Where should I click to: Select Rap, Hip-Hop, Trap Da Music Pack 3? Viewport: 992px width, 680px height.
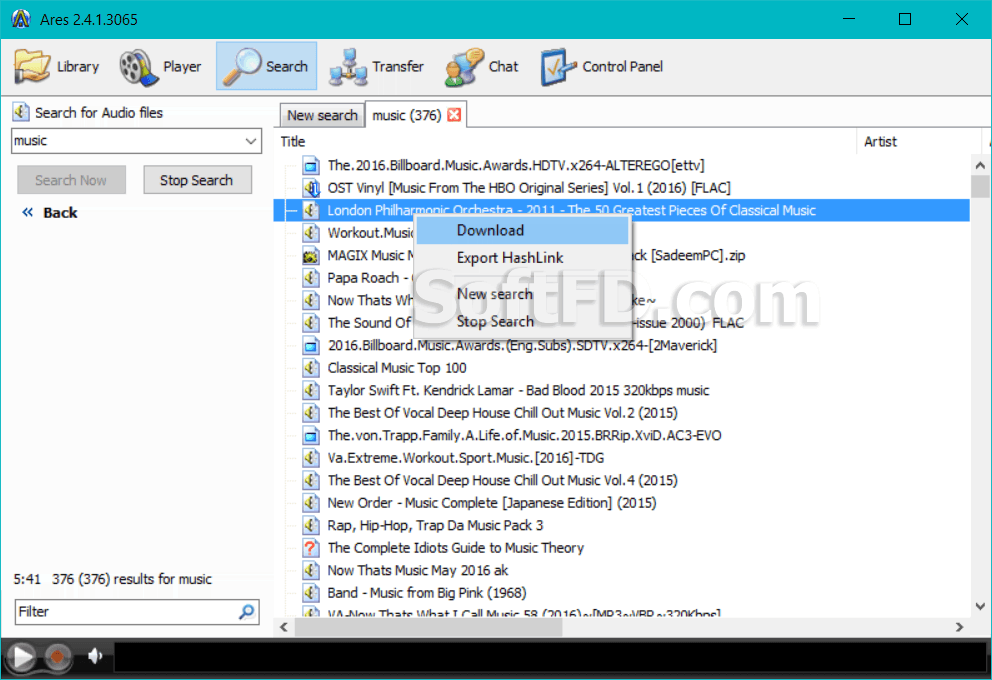[x=435, y=525]
